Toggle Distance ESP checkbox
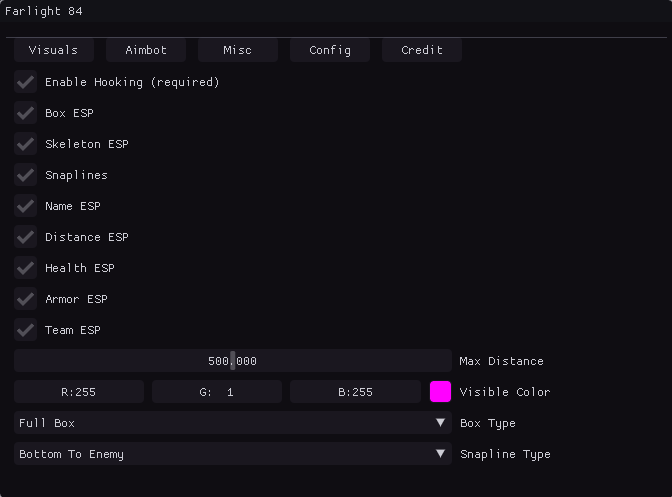 tap(26, 237)
